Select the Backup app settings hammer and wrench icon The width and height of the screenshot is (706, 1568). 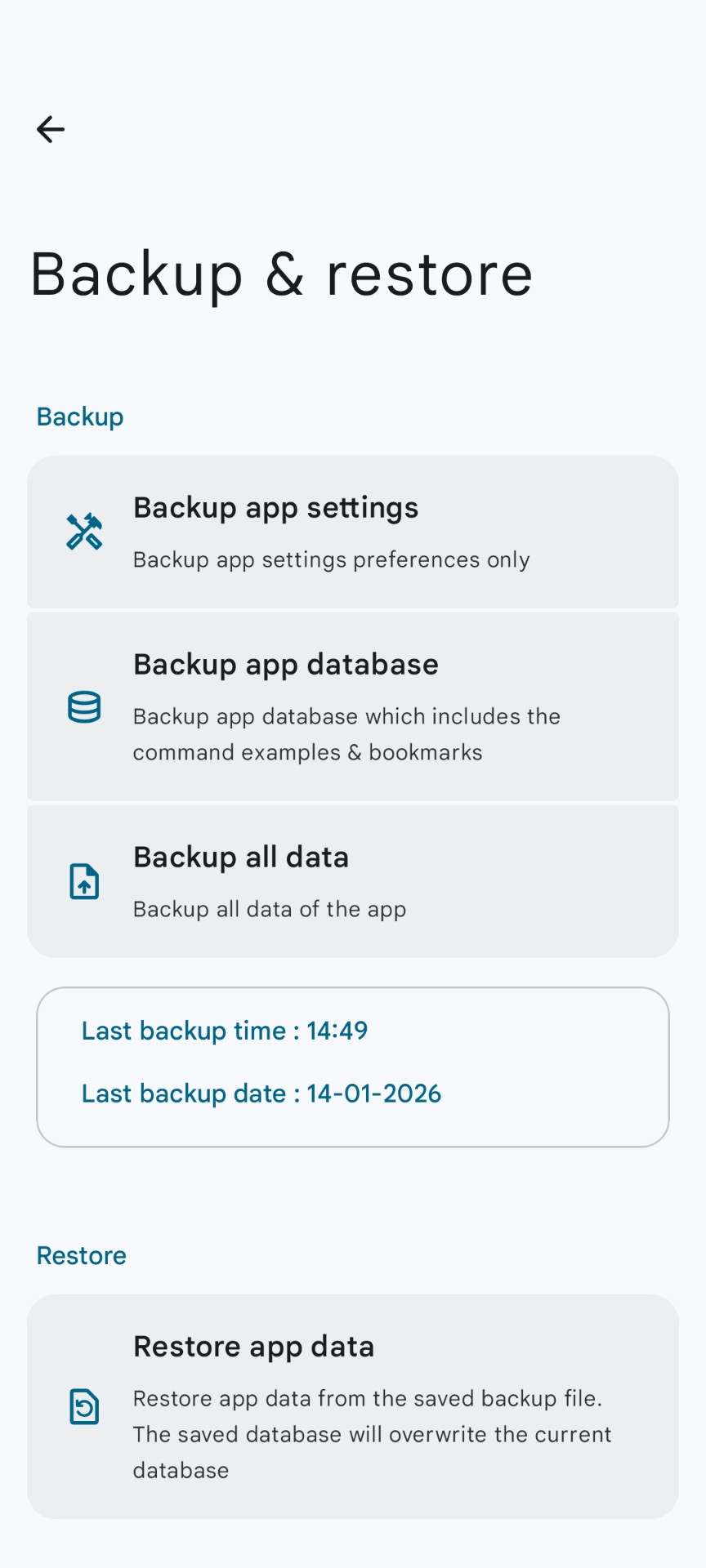click(83, 532)
